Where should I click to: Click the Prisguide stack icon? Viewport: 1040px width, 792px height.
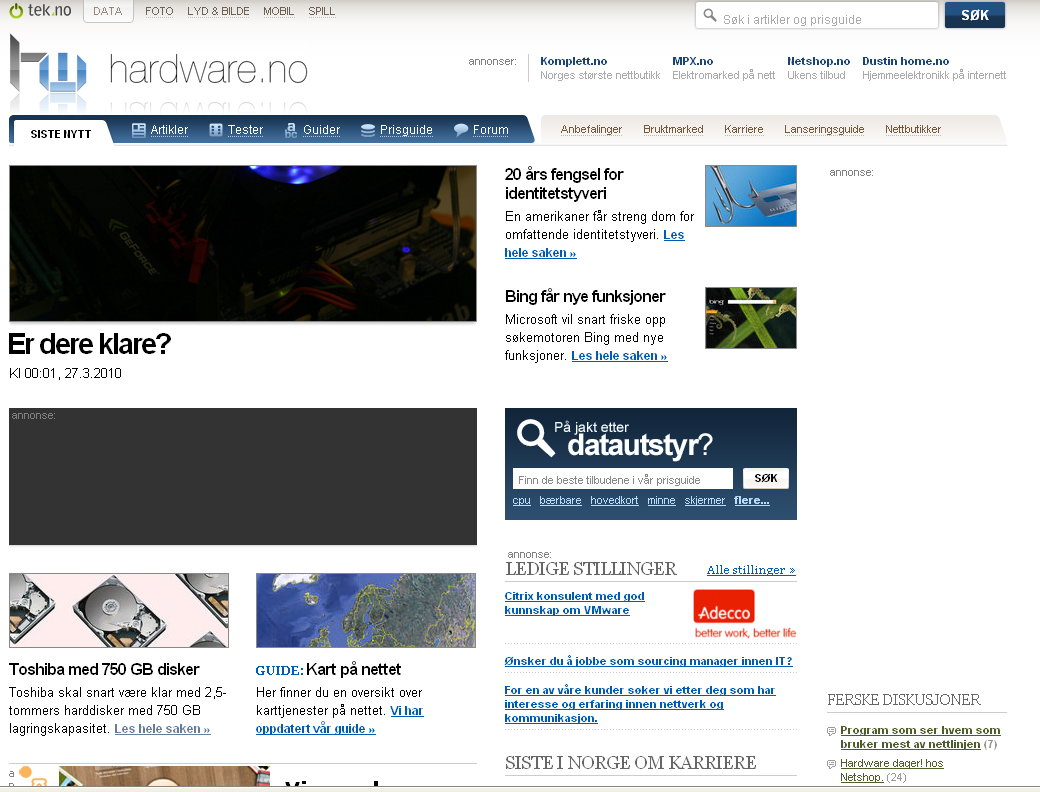click(368, 130)
